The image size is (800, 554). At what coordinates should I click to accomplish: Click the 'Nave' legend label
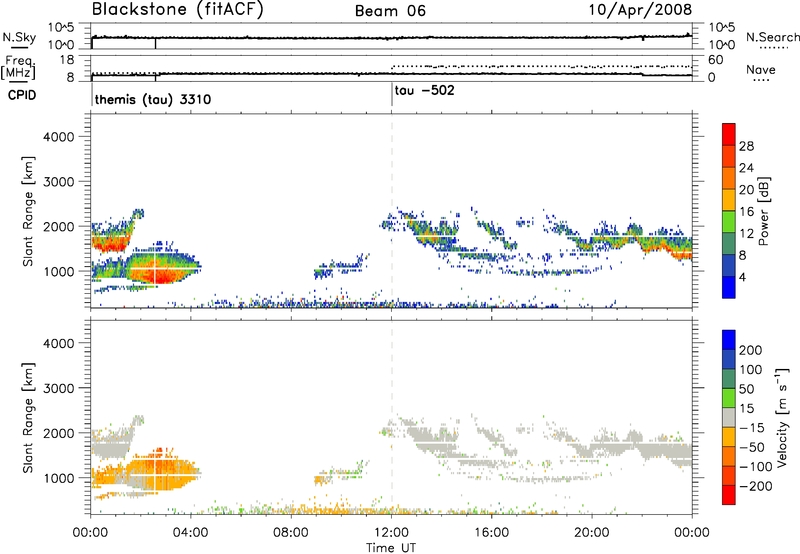[x=761, y=70]
